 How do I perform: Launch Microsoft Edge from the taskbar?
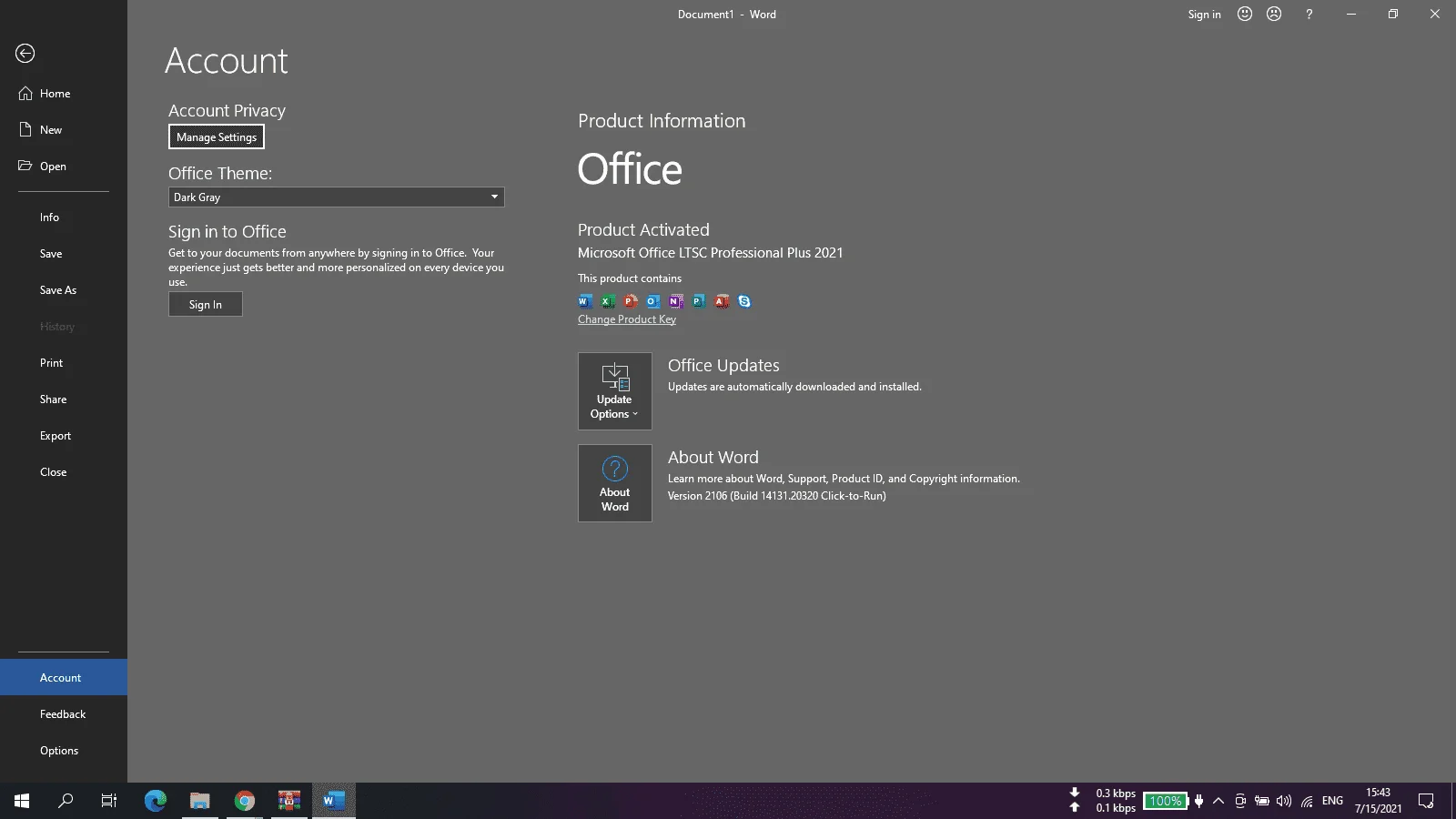point(156,801)
